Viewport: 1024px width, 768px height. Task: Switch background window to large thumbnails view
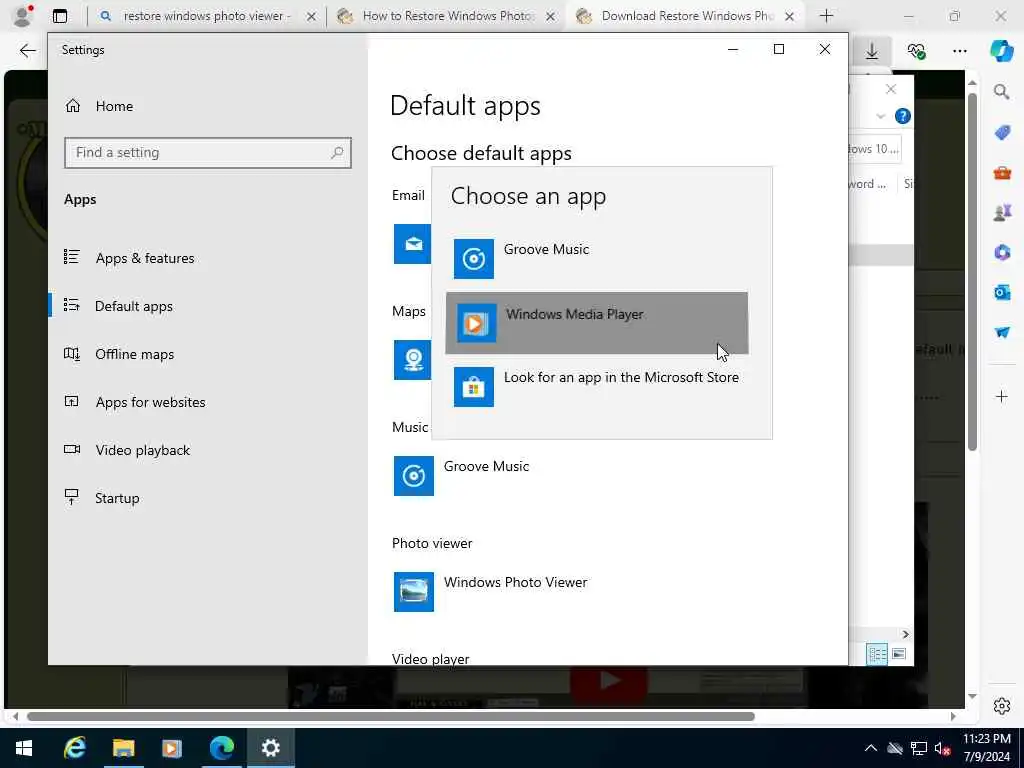tap(899, 654)
